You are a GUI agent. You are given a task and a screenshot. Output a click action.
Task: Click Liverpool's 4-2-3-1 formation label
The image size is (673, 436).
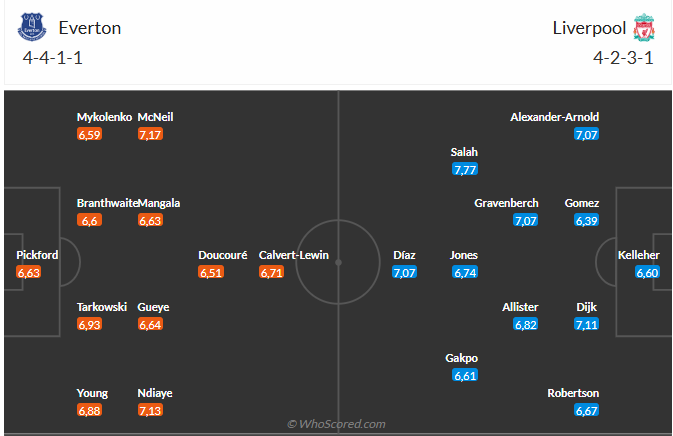tap(621, 57)
